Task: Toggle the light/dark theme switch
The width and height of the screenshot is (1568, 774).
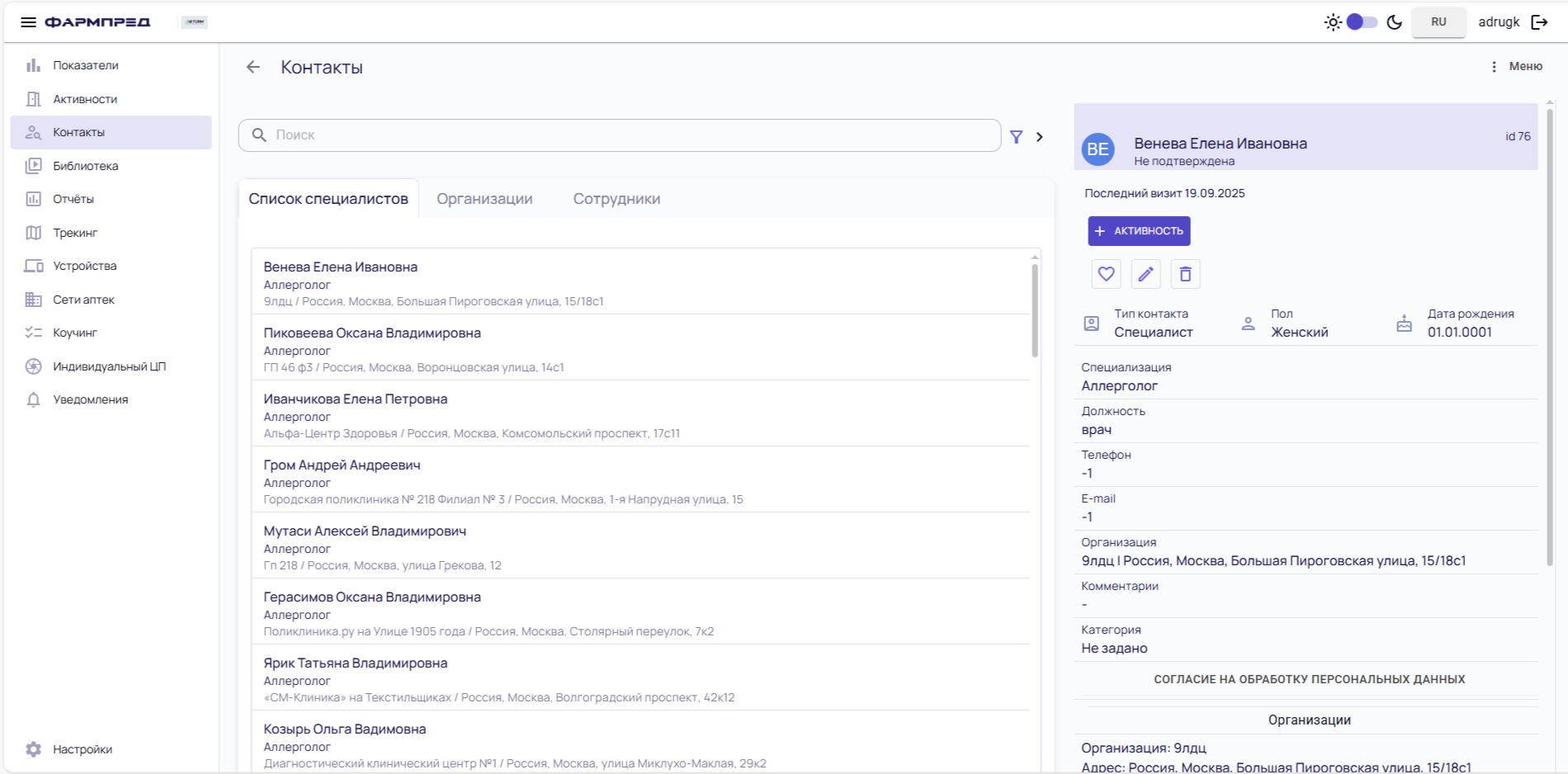Action: (1362, 22)
